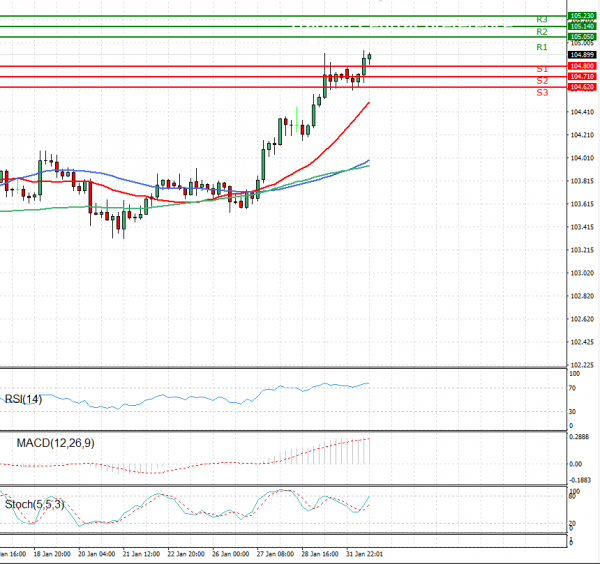The image size is (600, 564).
Task: Click the 0.2888 MACD axis value
Action: [x=579, y=437]
